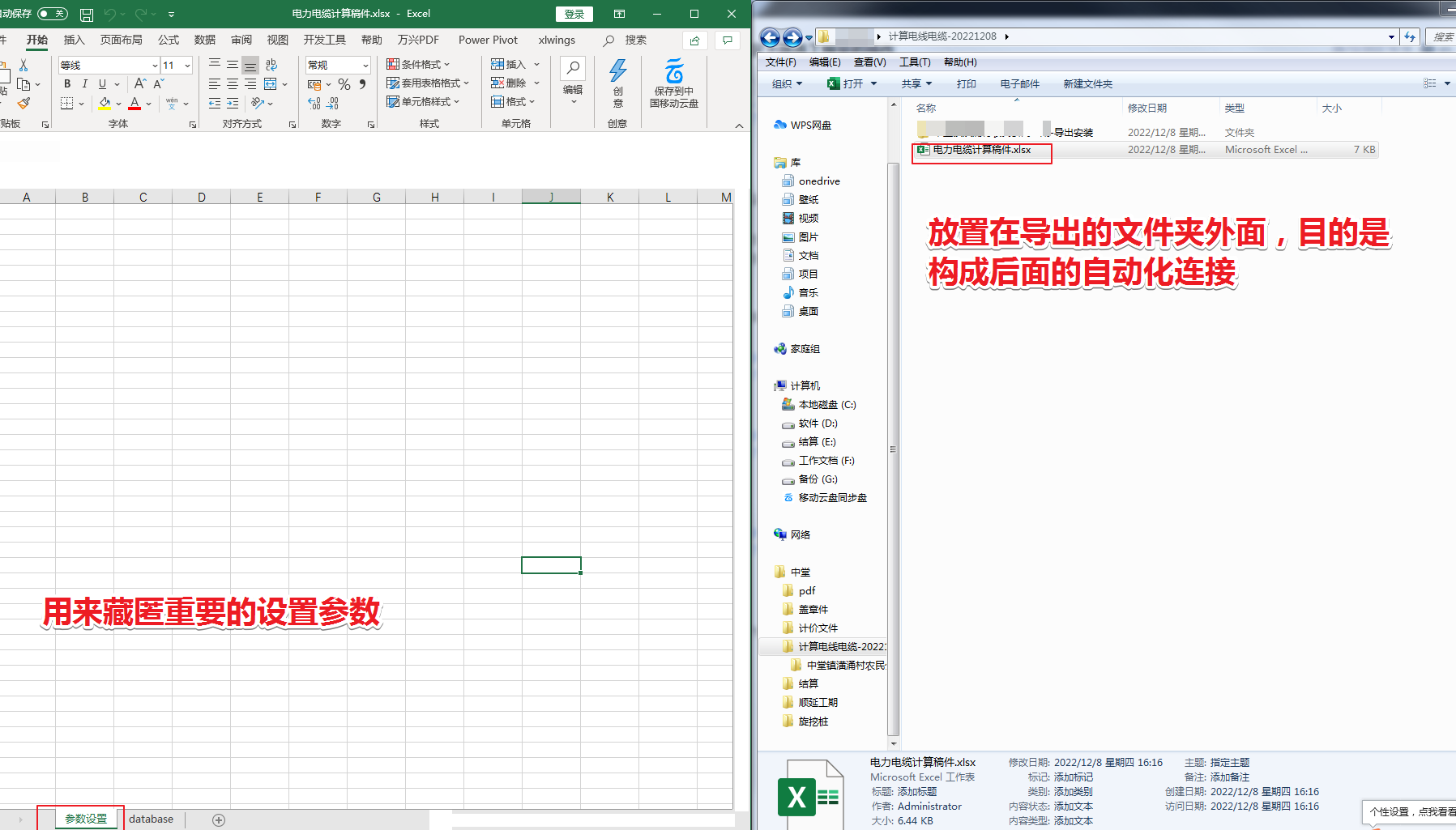Click the Save icon in Excel's title bar
The width and height of the screenshot is (1456, 830).
87,15
